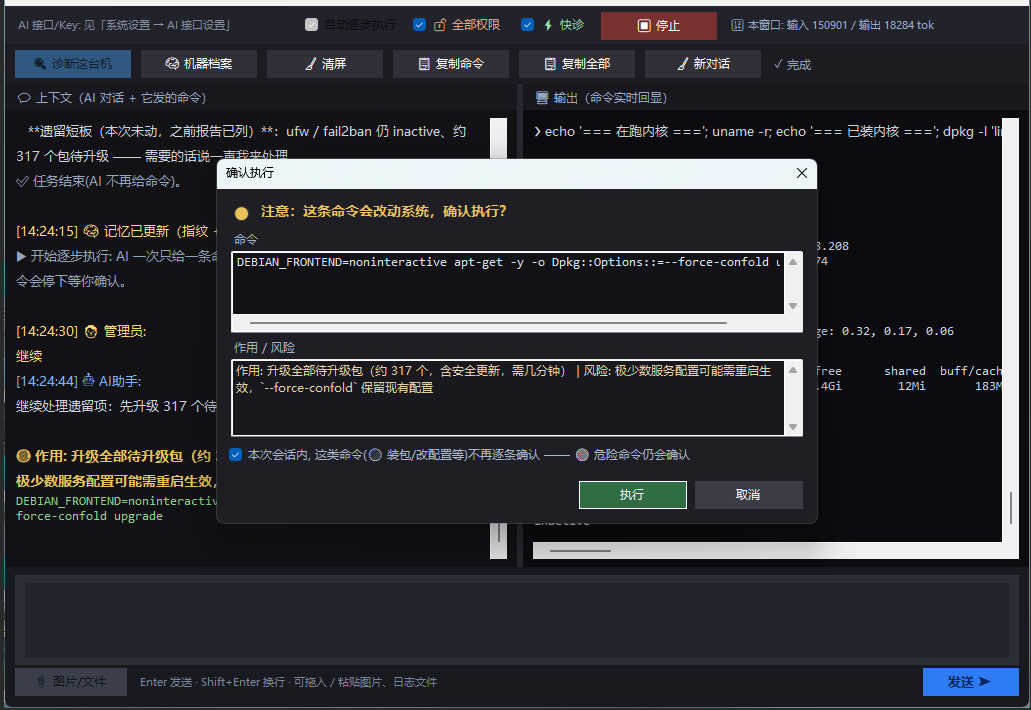This screenshot has height=710, width=1031.
Task: Click the message input text area
Action: pyautogui.click(x=517, y=620)
